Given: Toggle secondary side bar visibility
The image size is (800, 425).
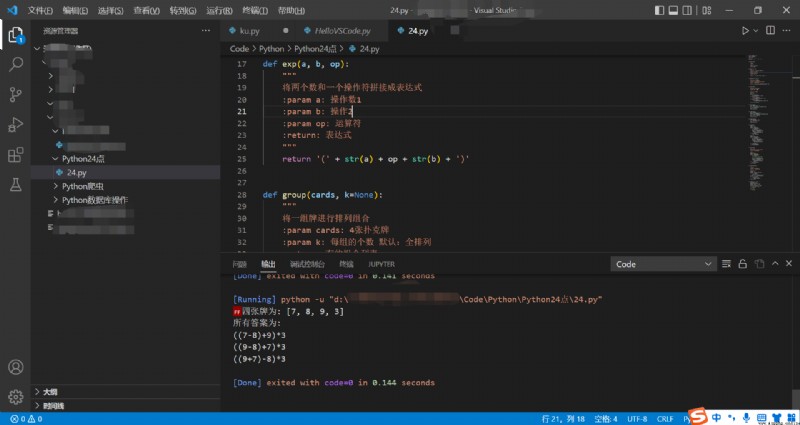Looking at the screenshot, I should click(x=687, y=10).
